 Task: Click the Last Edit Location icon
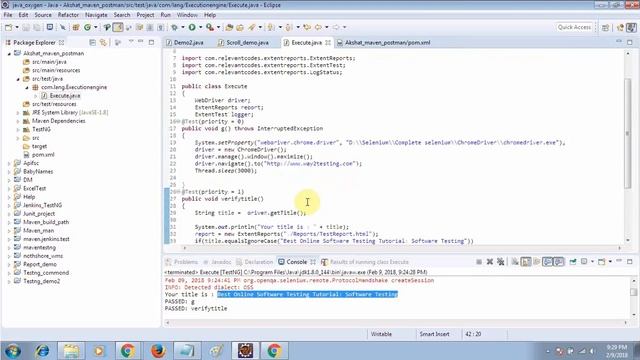(x=307, y=27)
